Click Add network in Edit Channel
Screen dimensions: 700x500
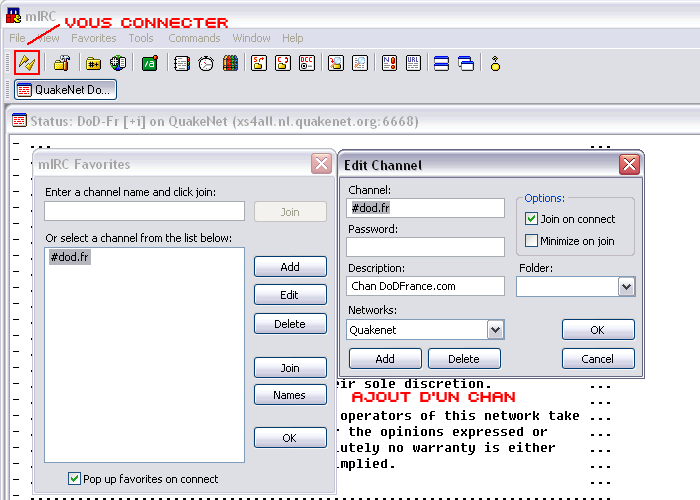385,358
